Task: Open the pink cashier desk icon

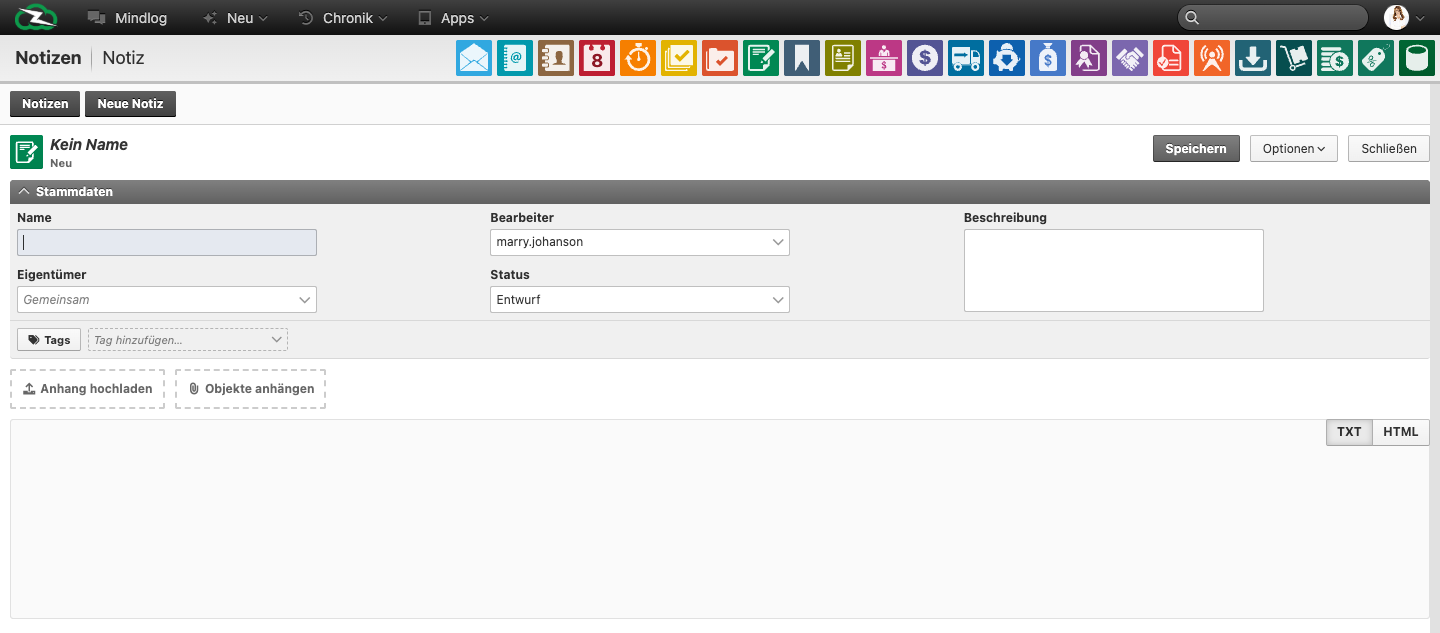Action: pyautogui.click(x=884, y=58)
